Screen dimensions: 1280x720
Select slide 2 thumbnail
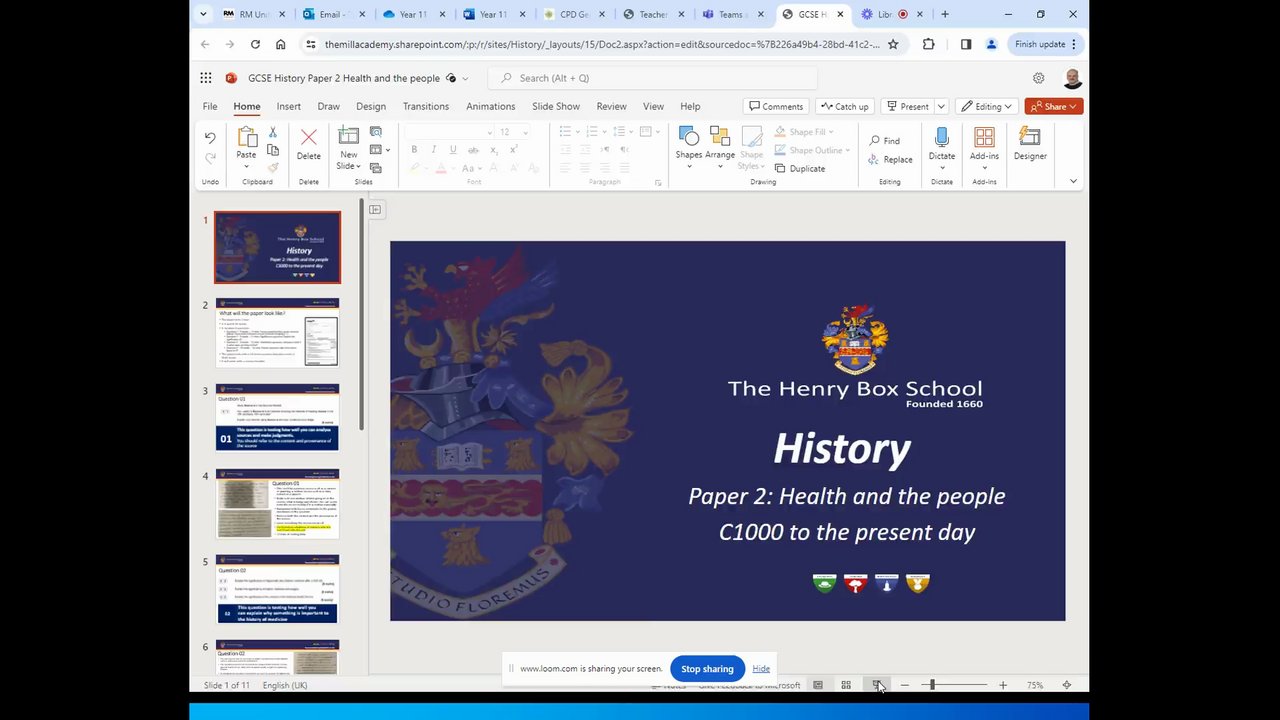click(277, 333)
